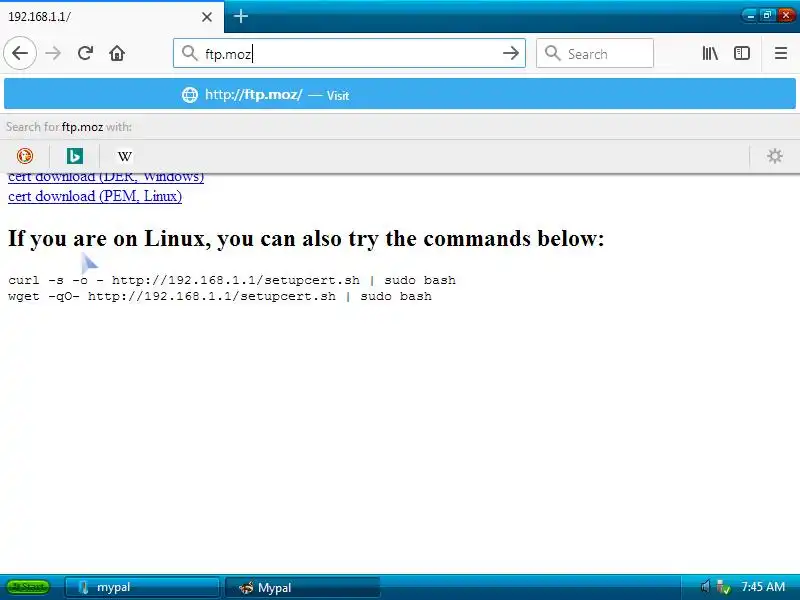The width and height of the screenshot is (800, 600).
Task: Open cert download (DER, Windows) link
Action: coord(106,177)
